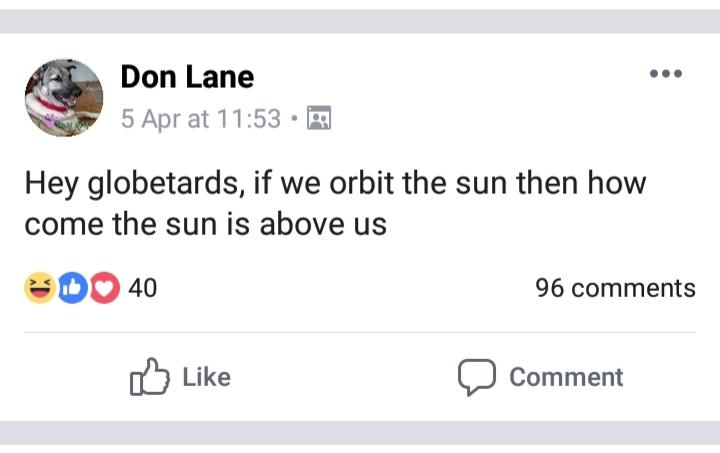Image resolution: width=720 pixels, height=453 pixels.
Task: Click the Comment button label
Action: 566,377
